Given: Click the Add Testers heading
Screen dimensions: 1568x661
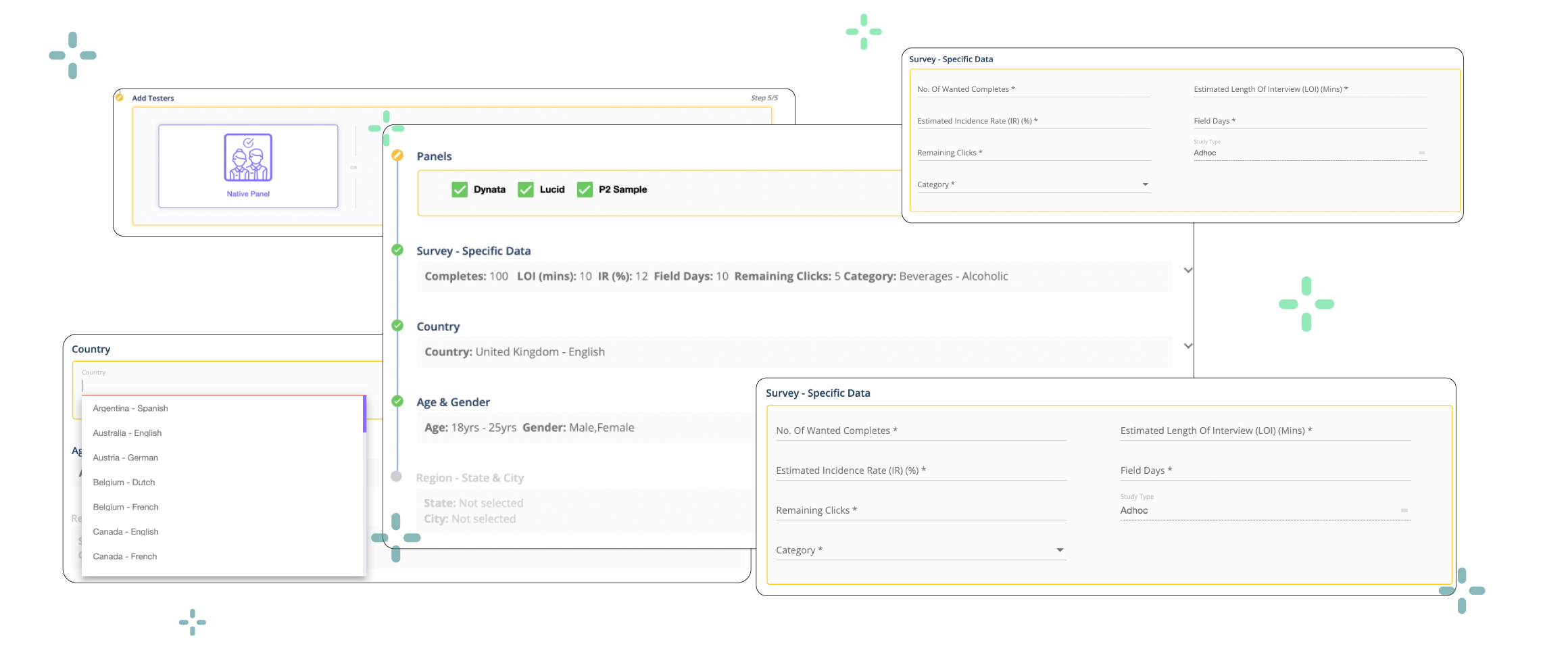Looking at the screenshot, I should tap(153, 98).
